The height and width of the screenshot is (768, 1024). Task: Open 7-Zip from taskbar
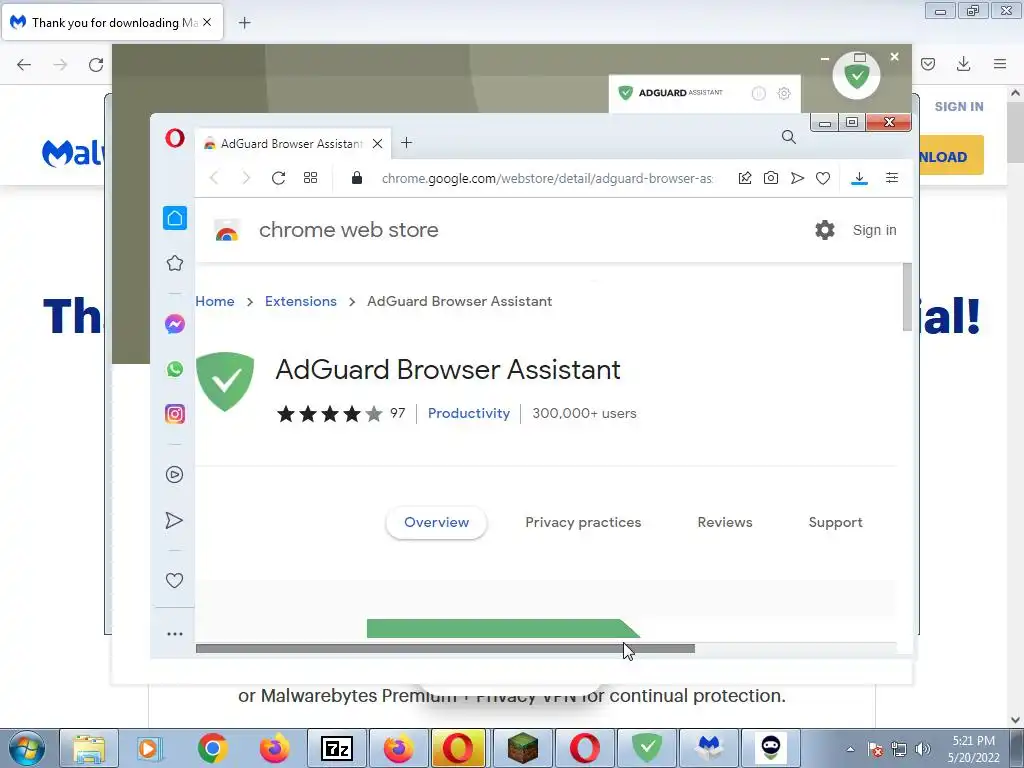click(337, 748)
